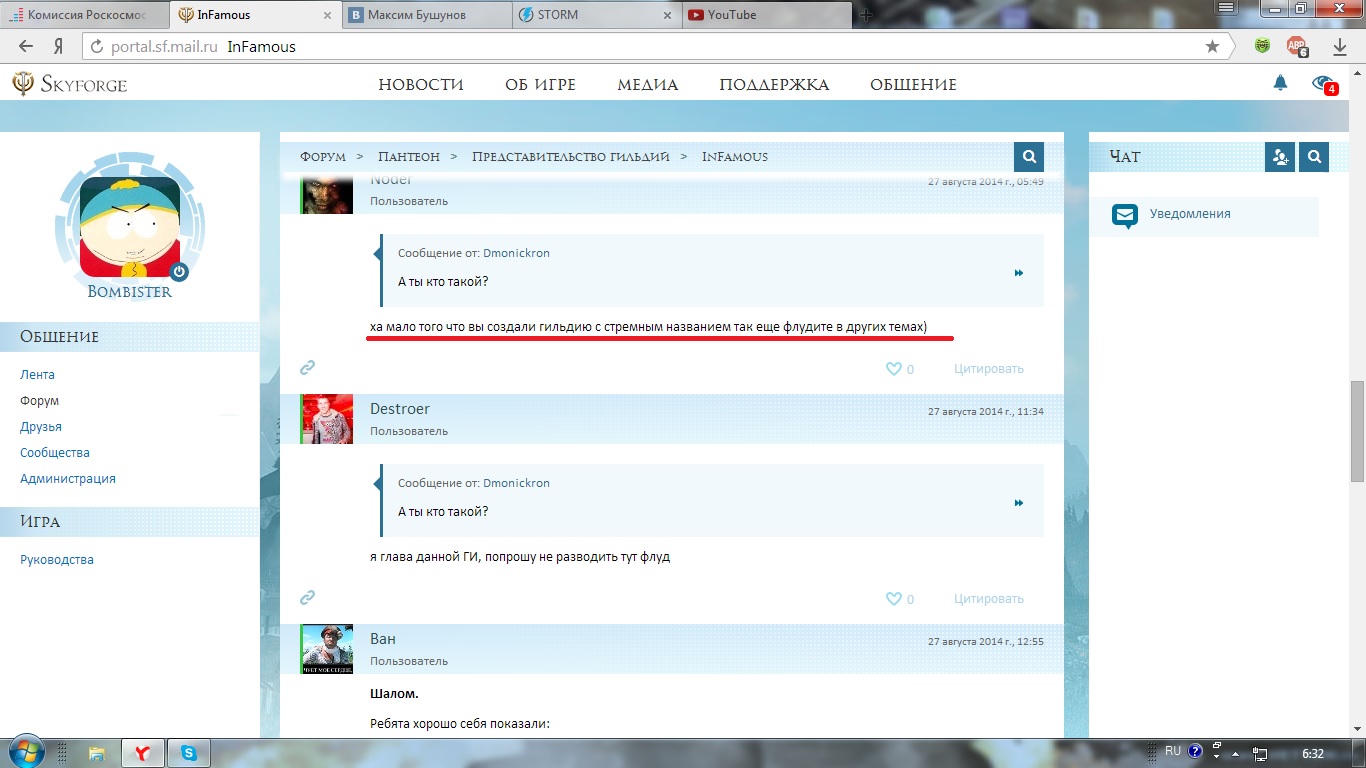The image size is (1366, 768).
Task: Open Руководства under Игра
Action: [x=57, y=560]
